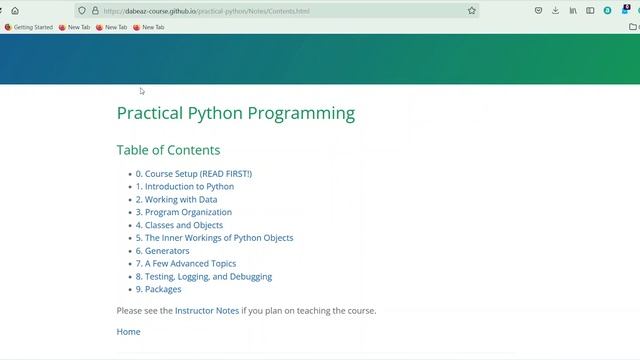Click the Save to Pocket icon
The width and height of the screenshot is (640, 360).
click(x=538, y=11)
